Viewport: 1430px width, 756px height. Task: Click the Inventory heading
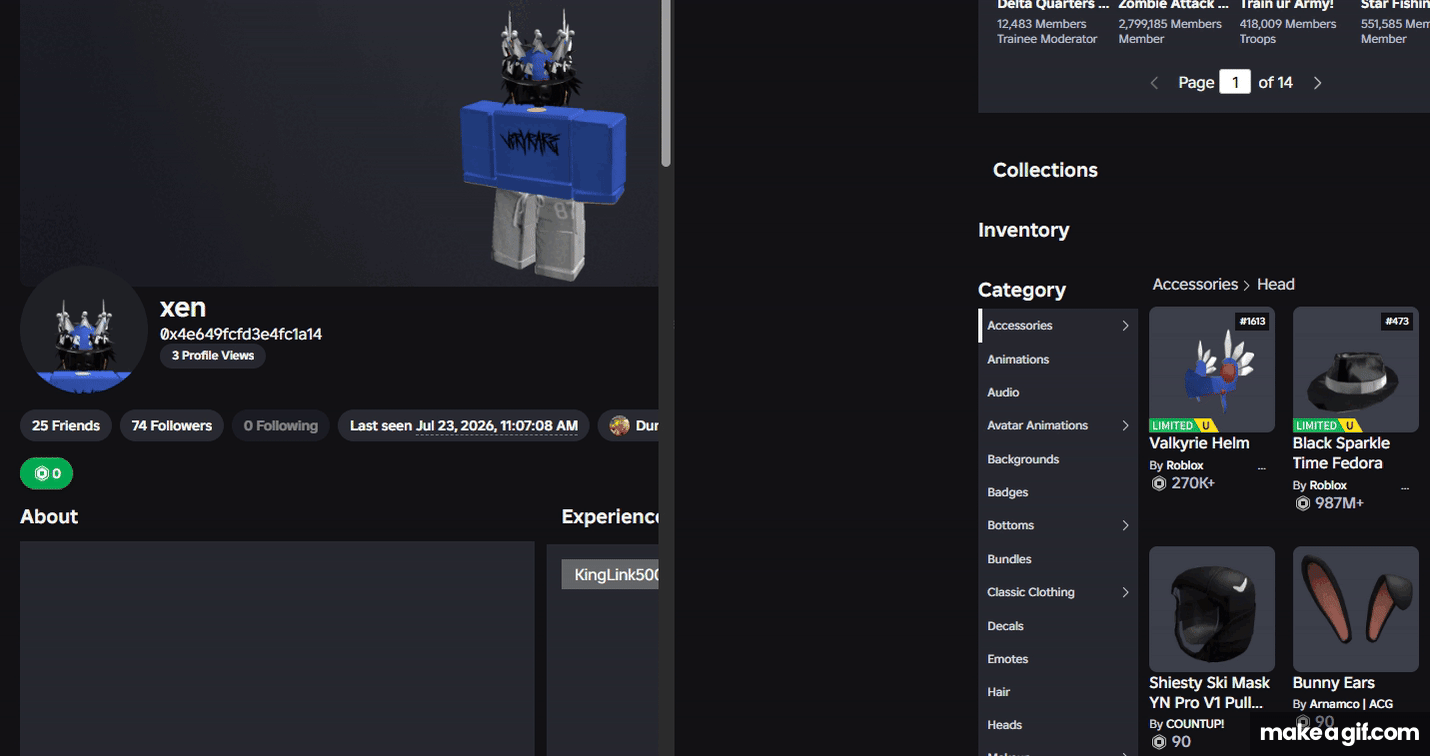pos(1024,230)
